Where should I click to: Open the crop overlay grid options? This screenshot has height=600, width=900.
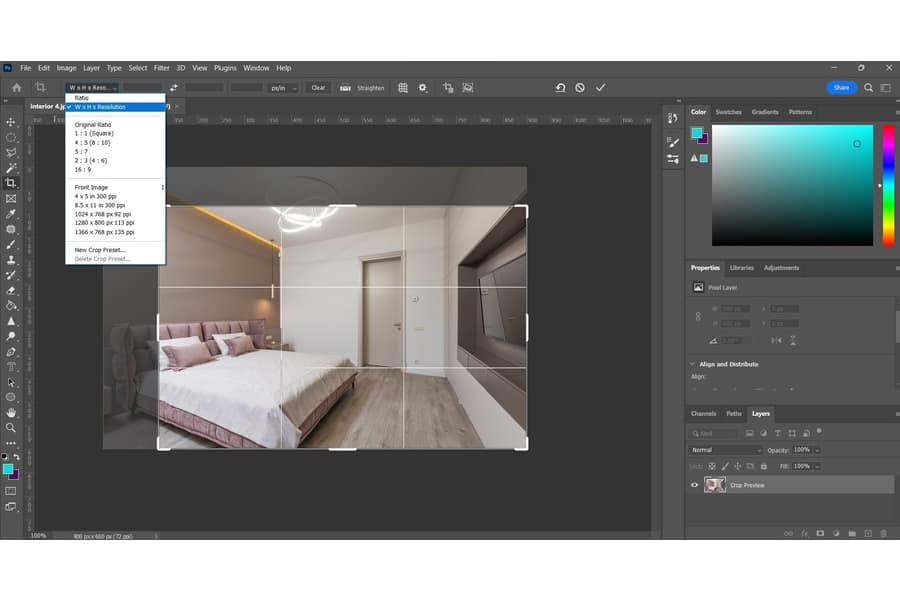click(x=403, y=88)
